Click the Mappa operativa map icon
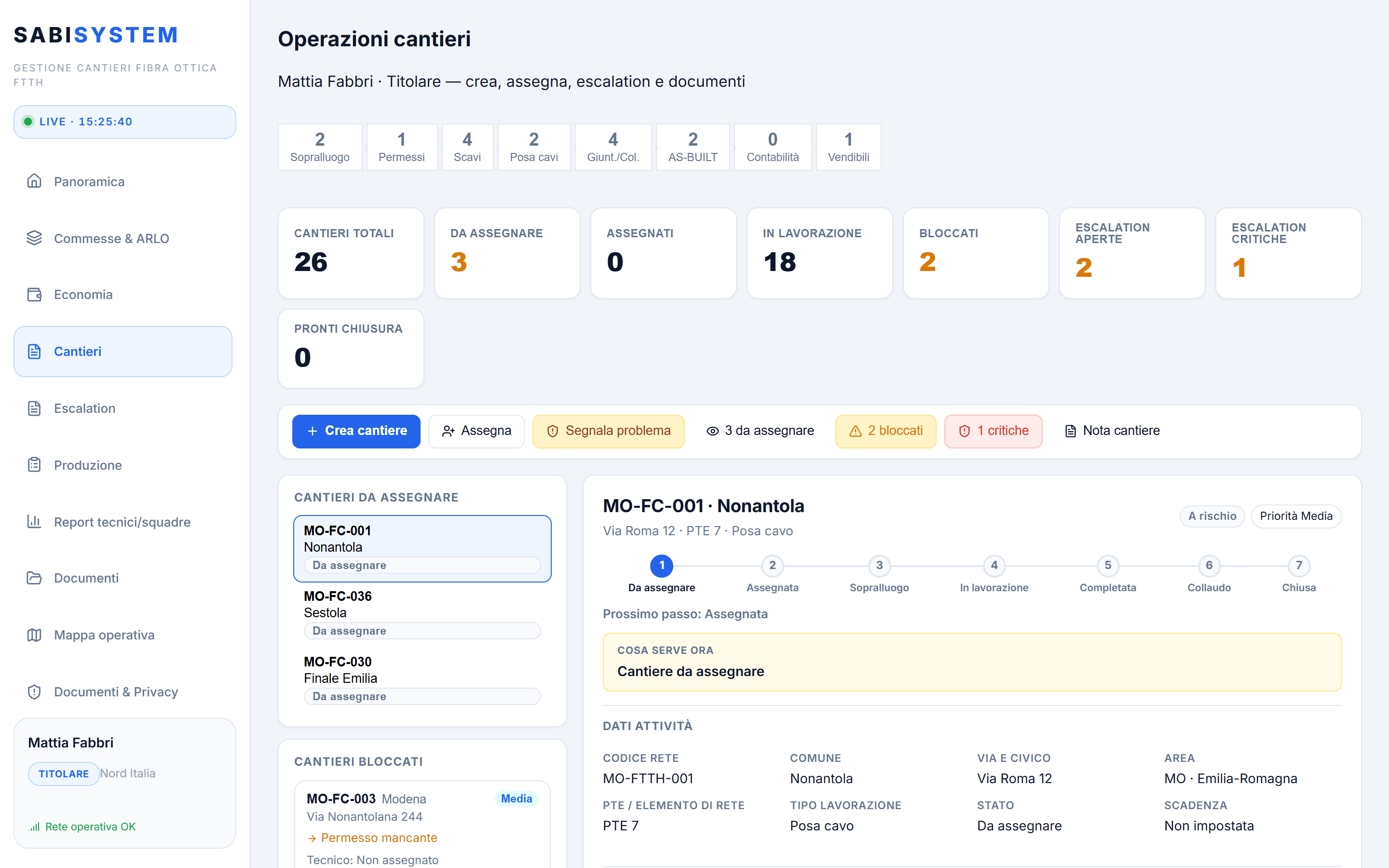 (34, 635)
